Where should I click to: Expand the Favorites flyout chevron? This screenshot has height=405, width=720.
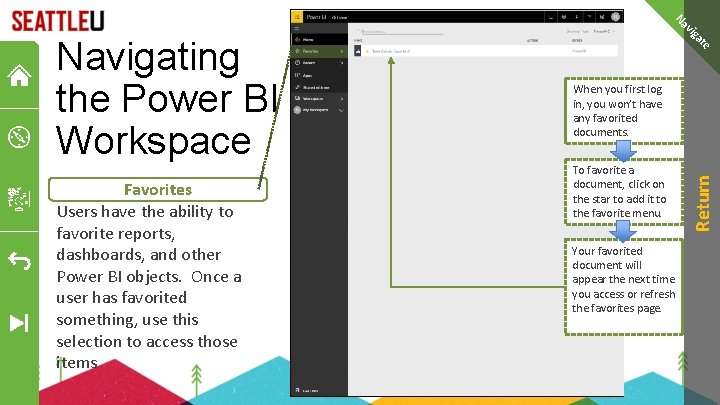[x=342, y=51]
